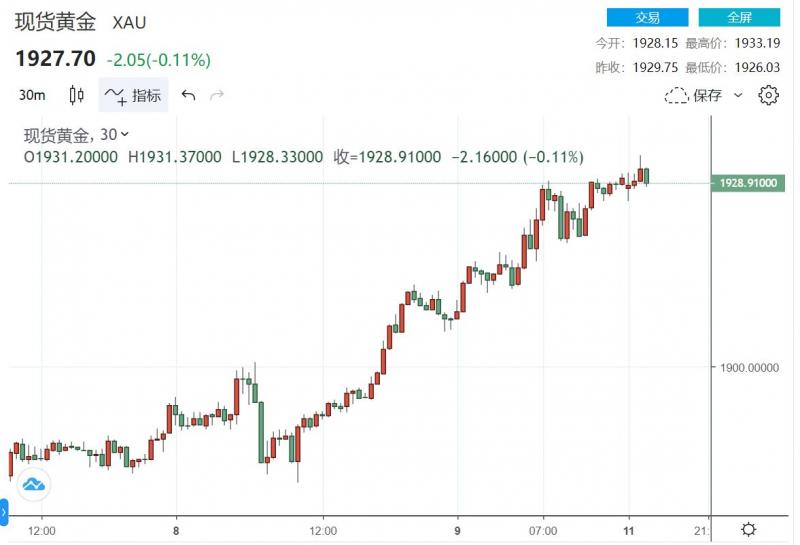Click the date 8 time axis marker
The image size is (800, 545).
pyautogui.click(x=176, y=529)
